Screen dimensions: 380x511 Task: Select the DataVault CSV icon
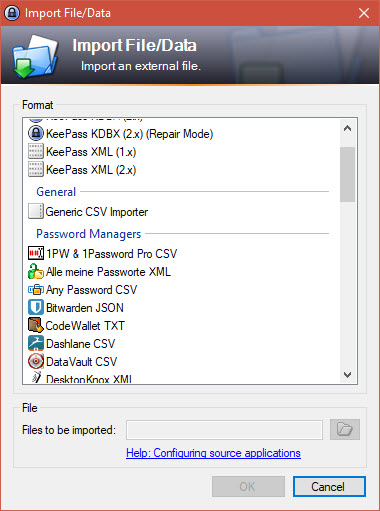[x=36, y=361]
